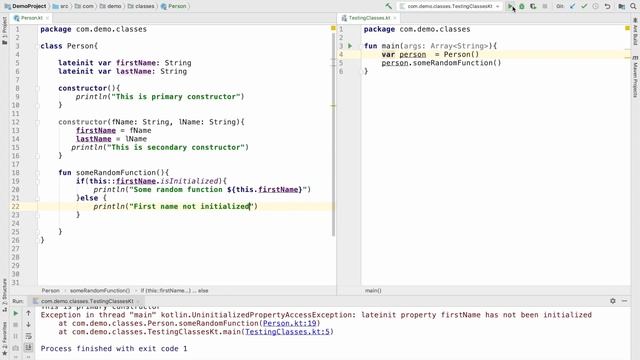This screenshot has width=640, height=360.
Task: Collapse primary constructor fold at line 8
Action: [x=38, y=88]
